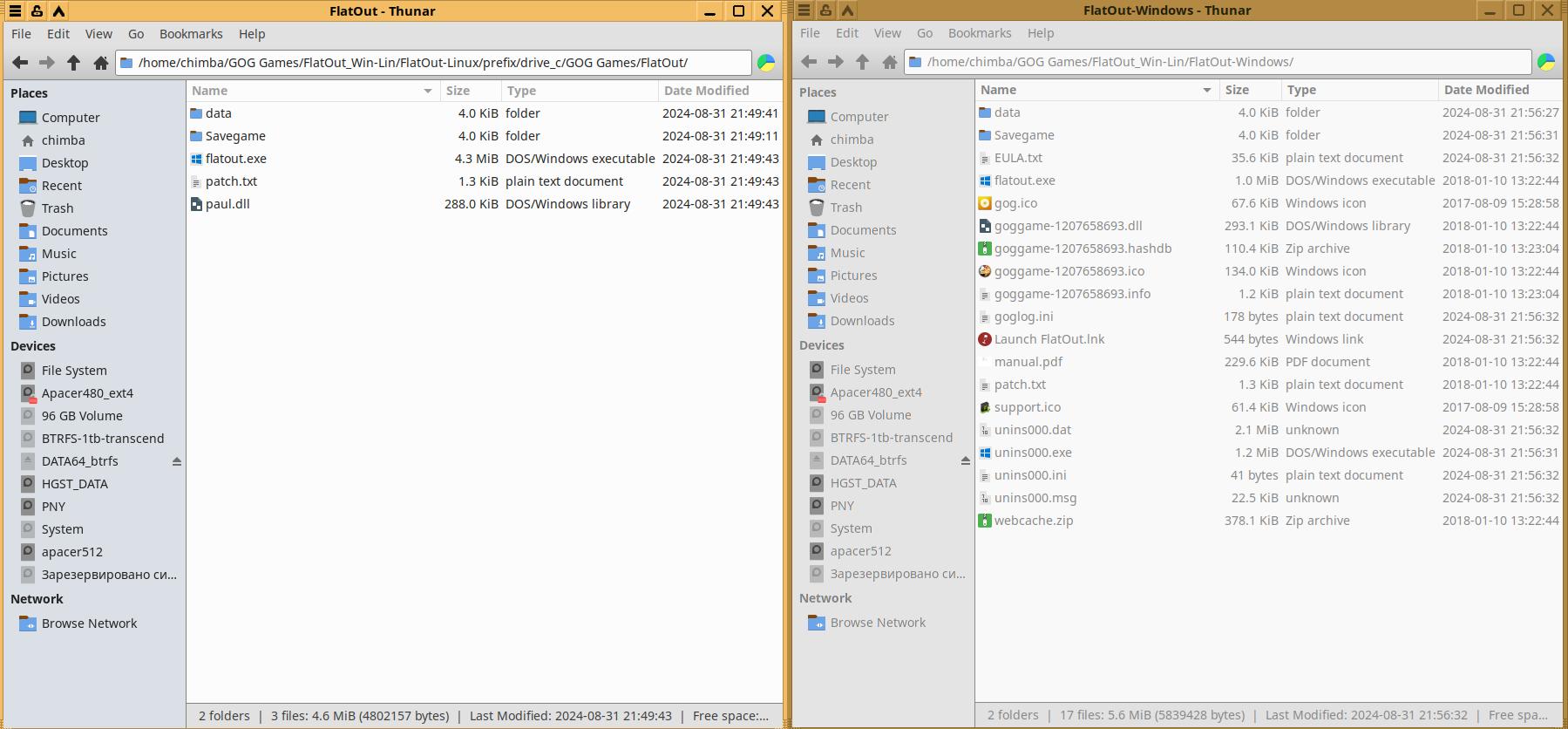
Task: Sort by Size column in left window
Action: (x=471, y=91)
